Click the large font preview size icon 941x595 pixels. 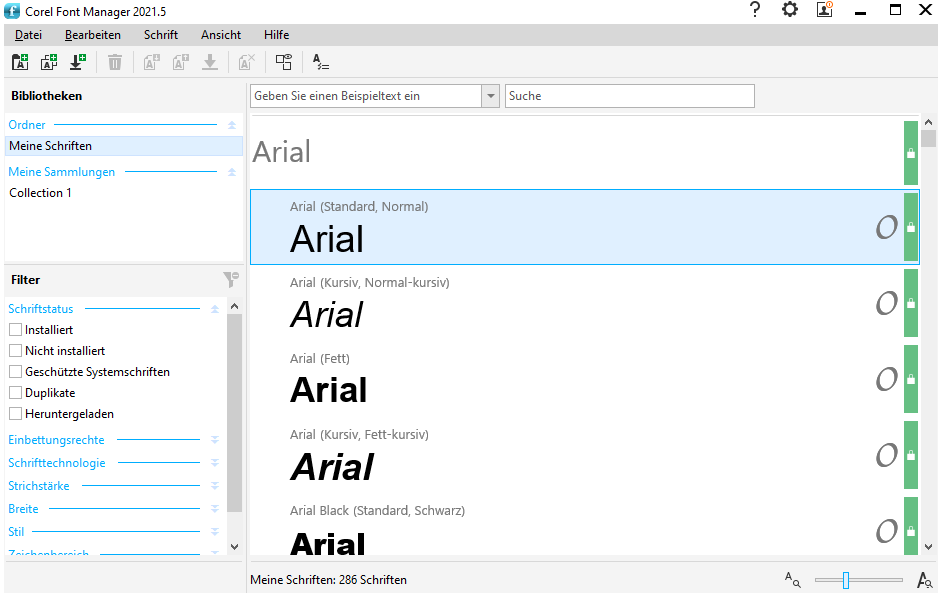click(x=925, y=579)
